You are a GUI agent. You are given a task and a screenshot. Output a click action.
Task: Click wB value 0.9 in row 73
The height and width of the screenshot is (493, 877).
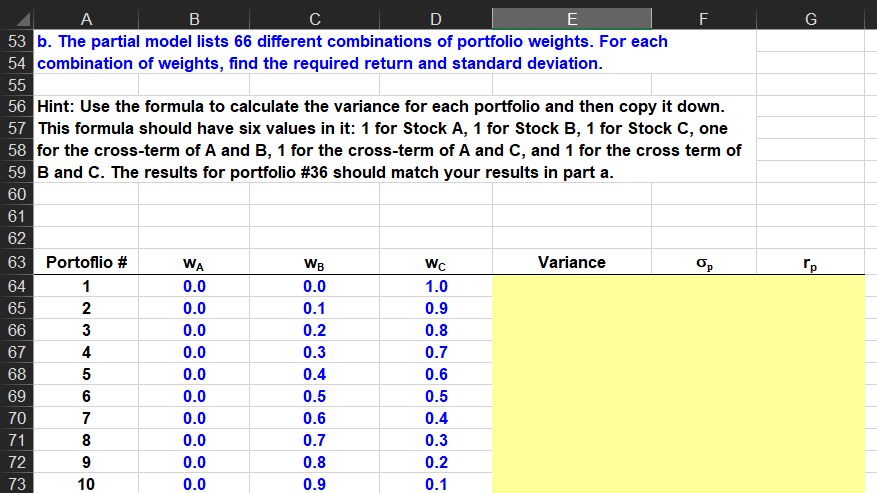coord(314,484)
